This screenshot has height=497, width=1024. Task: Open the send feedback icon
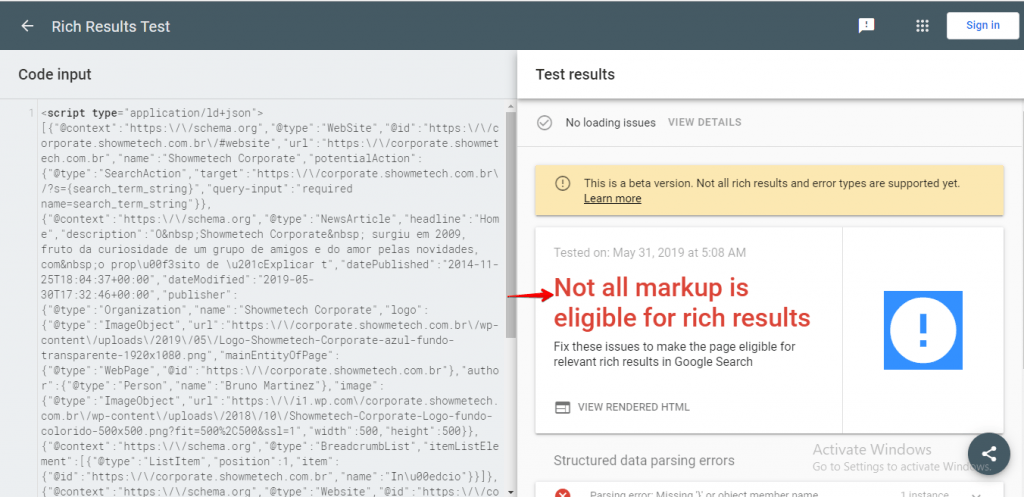click(866, 25)
